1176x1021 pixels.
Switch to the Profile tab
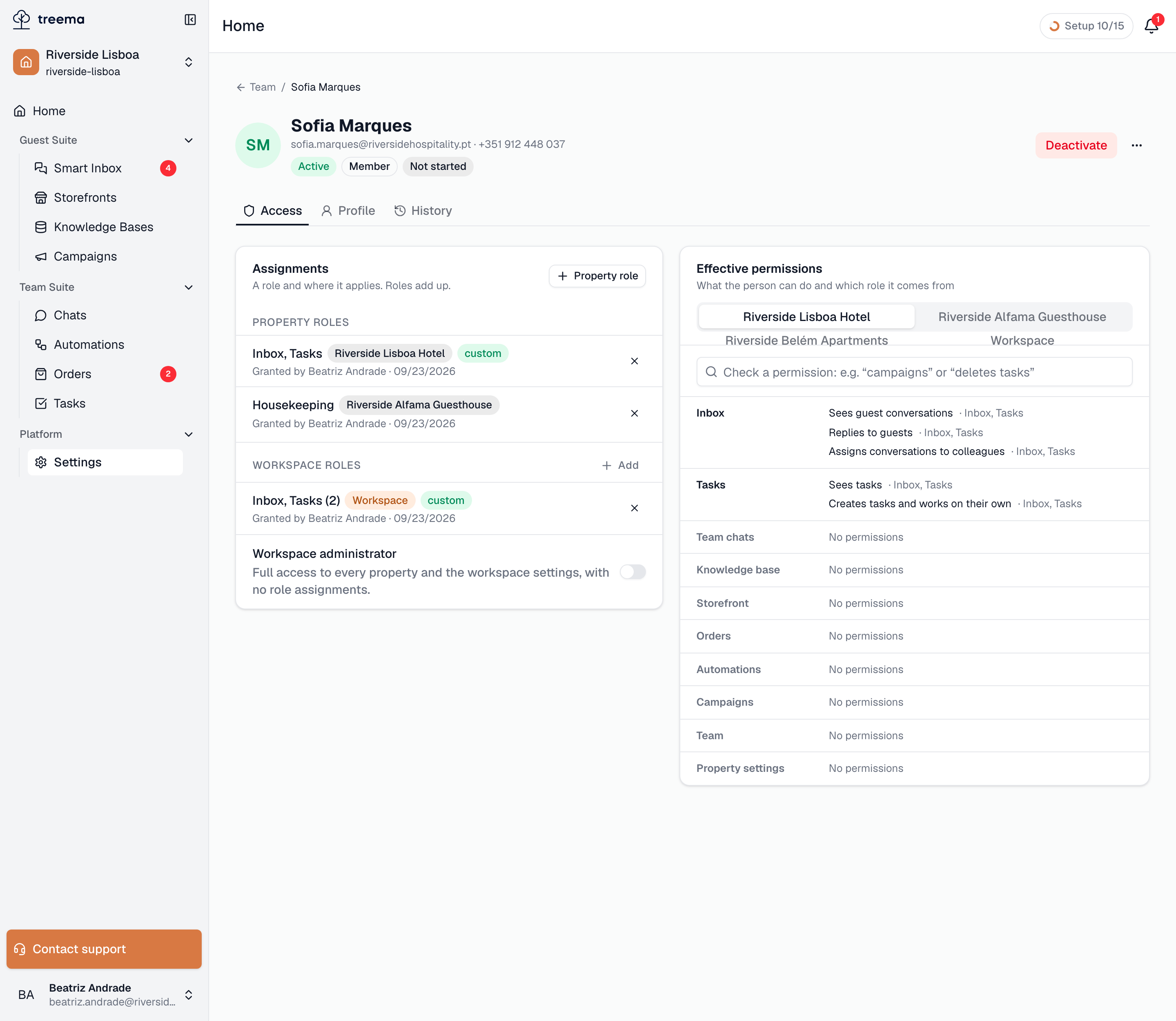tap(348, 211)
